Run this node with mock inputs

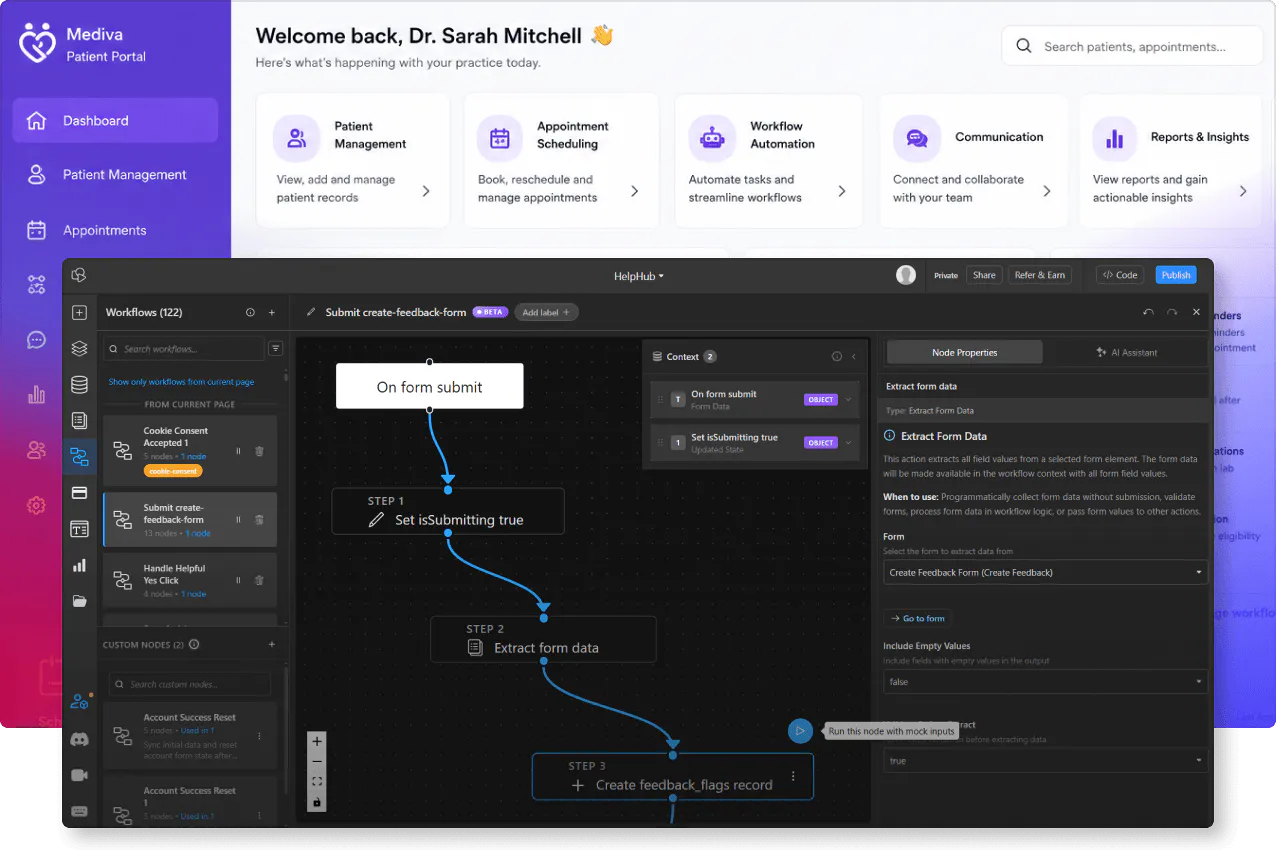tap(799, 731)
